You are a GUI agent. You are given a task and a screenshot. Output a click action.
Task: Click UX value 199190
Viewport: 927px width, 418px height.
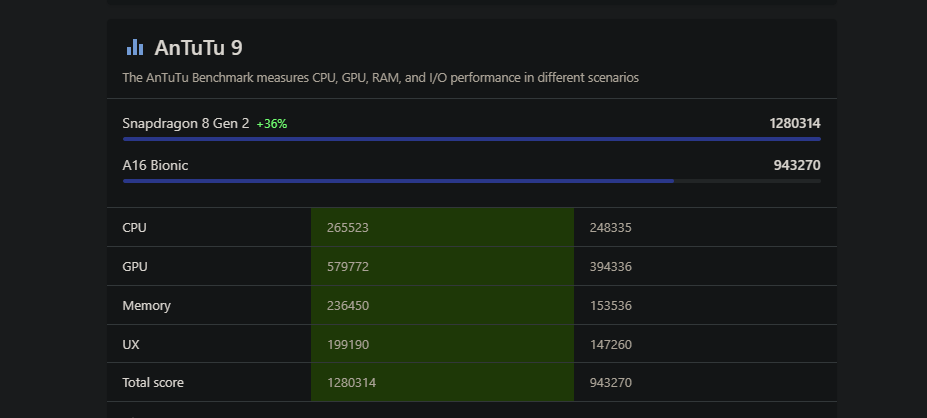point(348,345)
